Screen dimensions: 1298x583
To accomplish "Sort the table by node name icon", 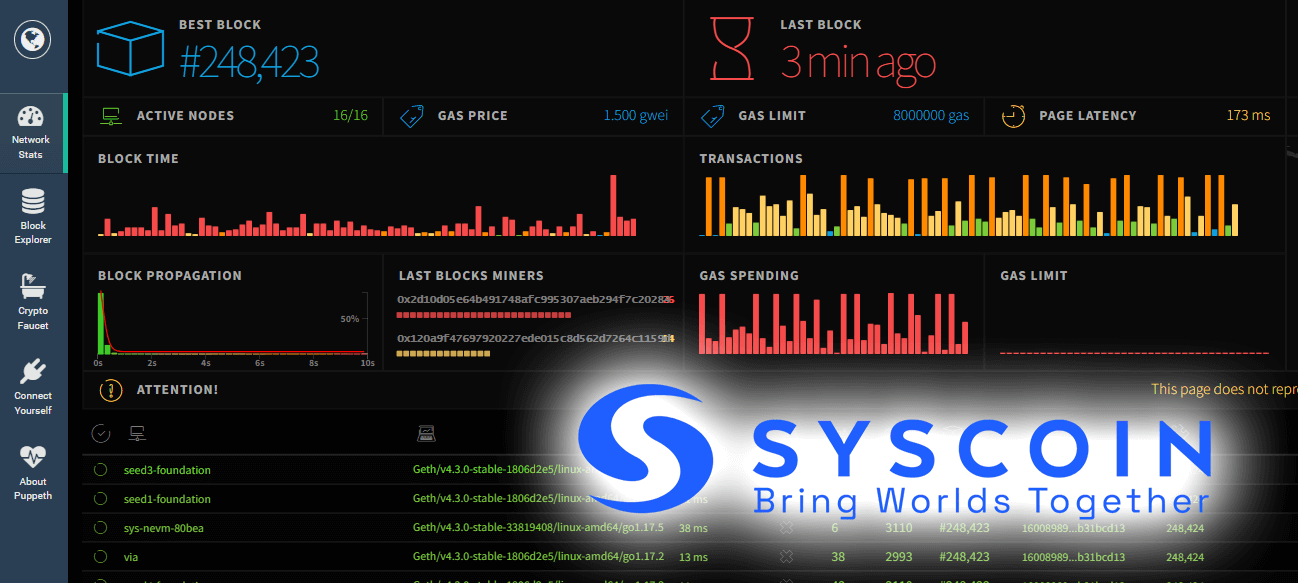I will pos(138,433).
